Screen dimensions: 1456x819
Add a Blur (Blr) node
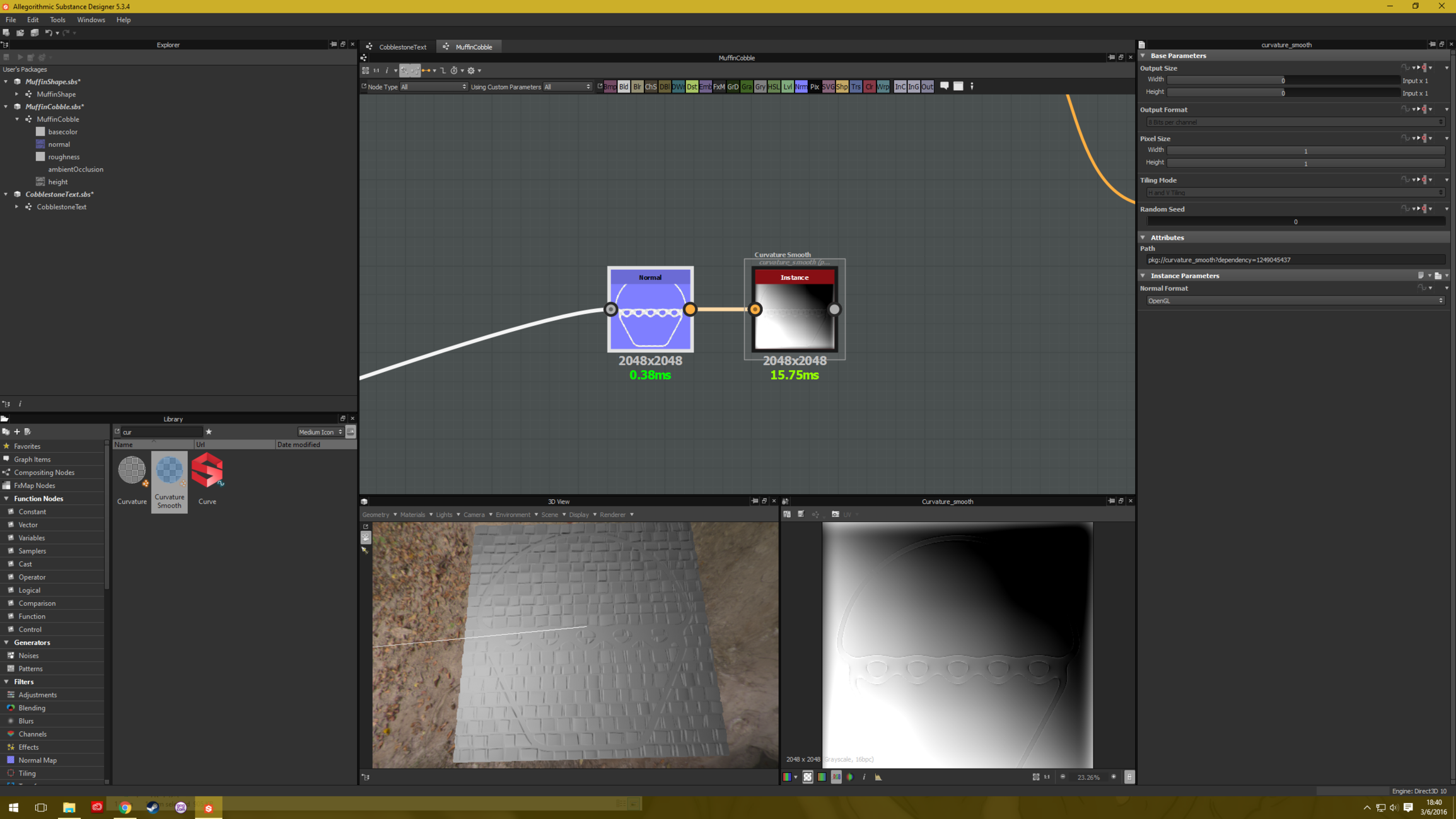click(637, 86)
